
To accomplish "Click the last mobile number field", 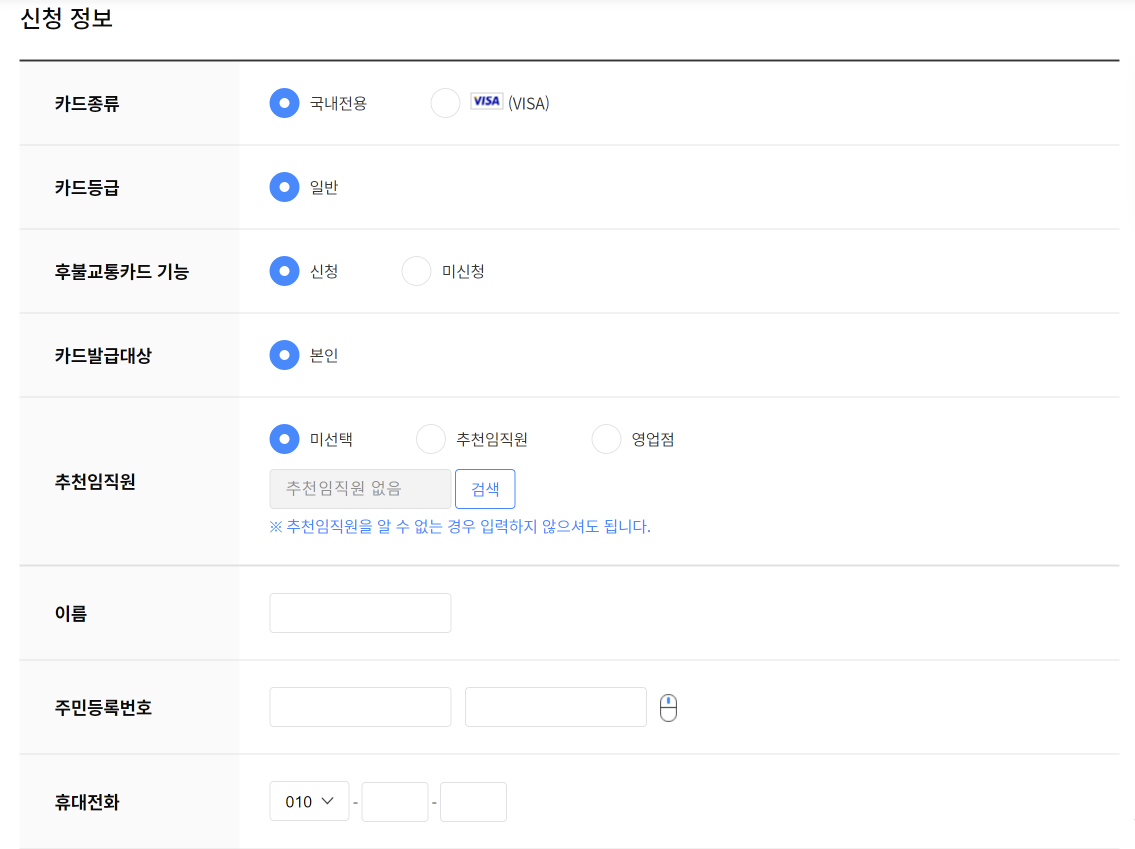I will pyautogui.click(x=473, y=801).
